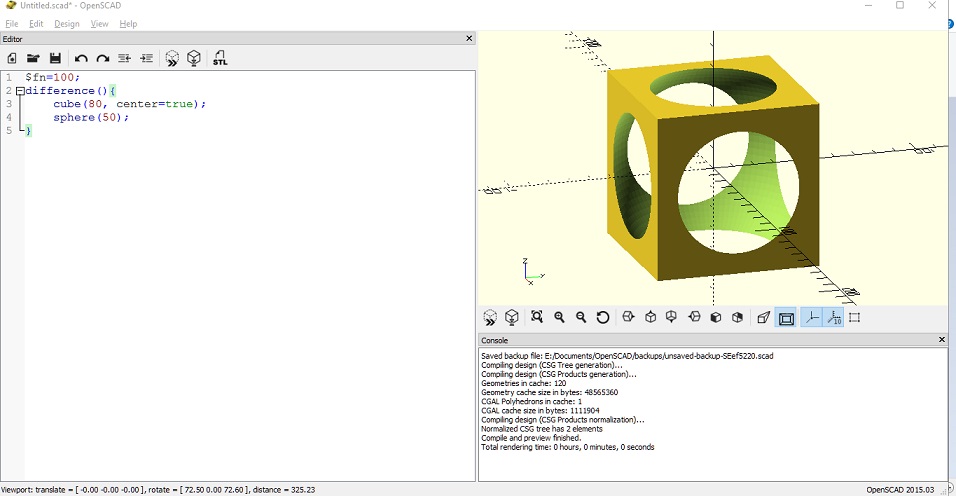
Task: Save the file using the floppy disk icon
Action: click(x=55, y=58)
